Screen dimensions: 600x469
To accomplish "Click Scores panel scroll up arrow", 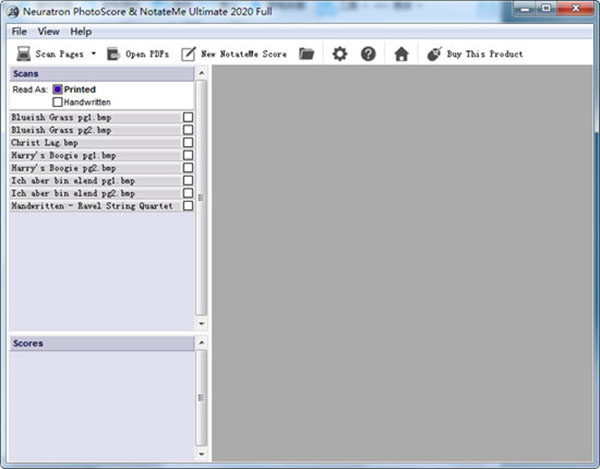I will coord(201,342).
